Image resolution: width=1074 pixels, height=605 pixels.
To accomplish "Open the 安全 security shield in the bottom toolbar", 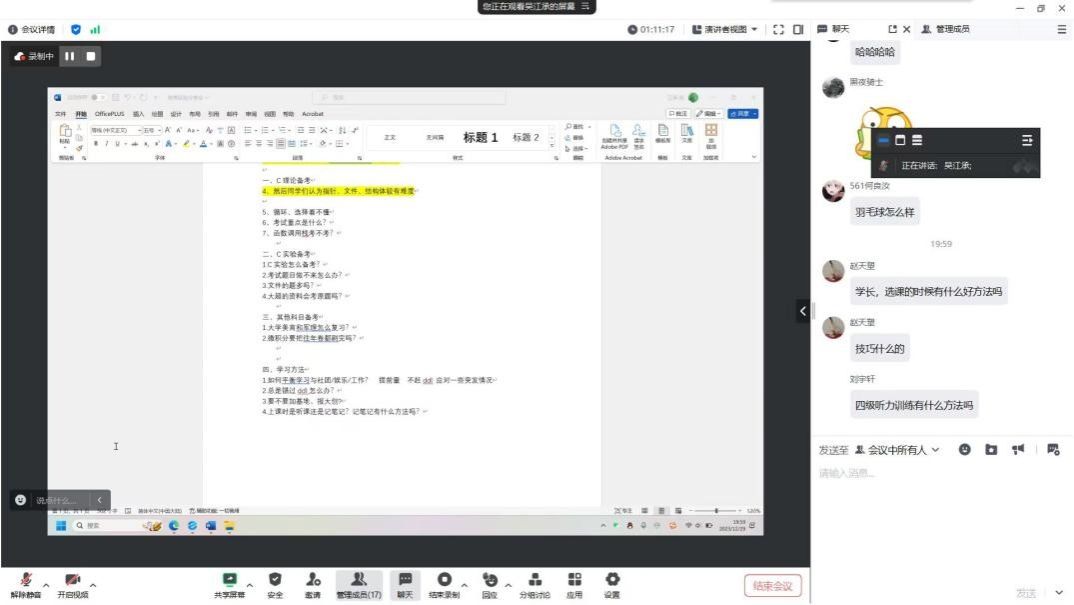I will [275, 581].
